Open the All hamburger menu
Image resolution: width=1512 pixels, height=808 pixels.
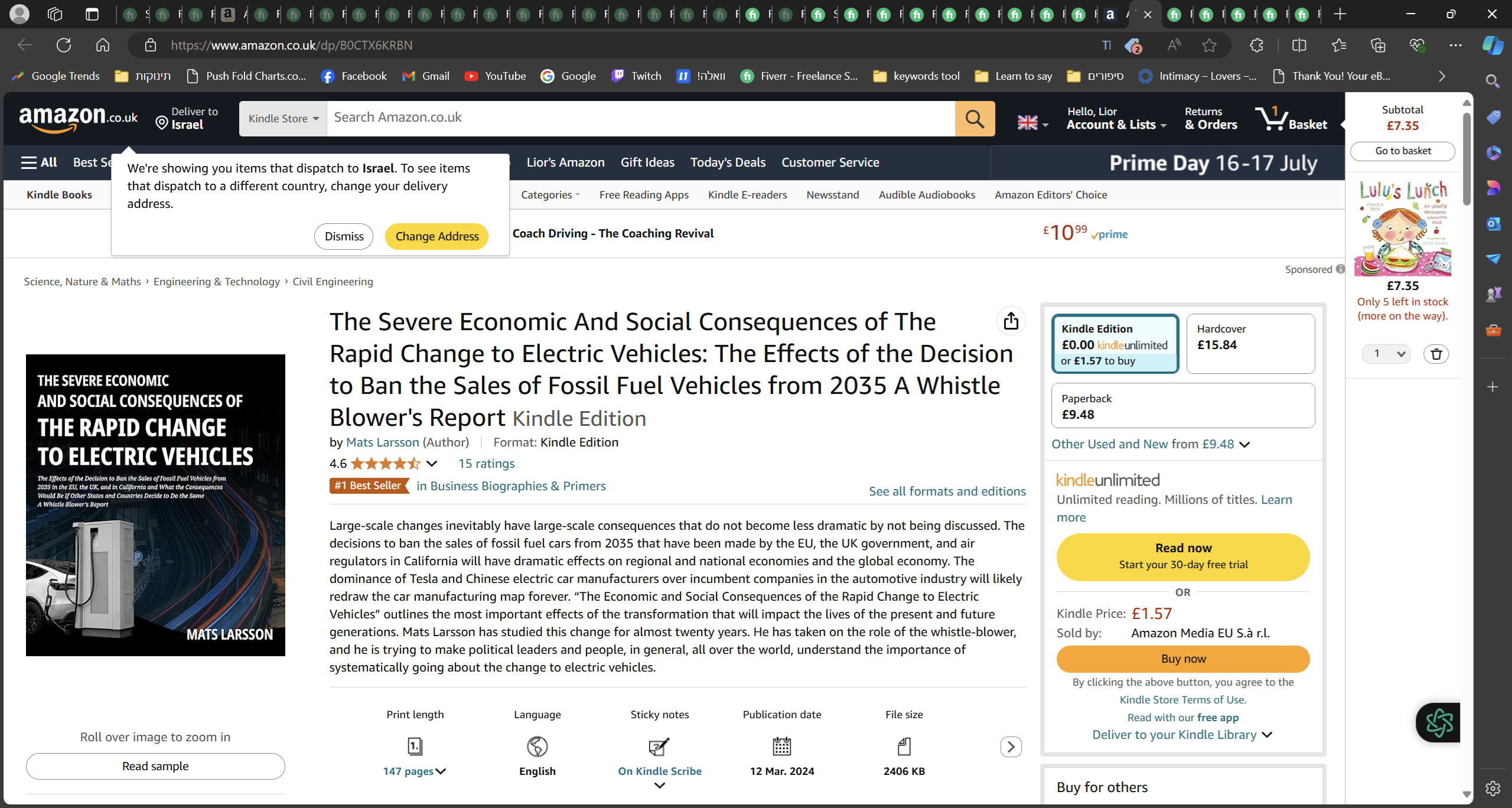pos(39,162)
